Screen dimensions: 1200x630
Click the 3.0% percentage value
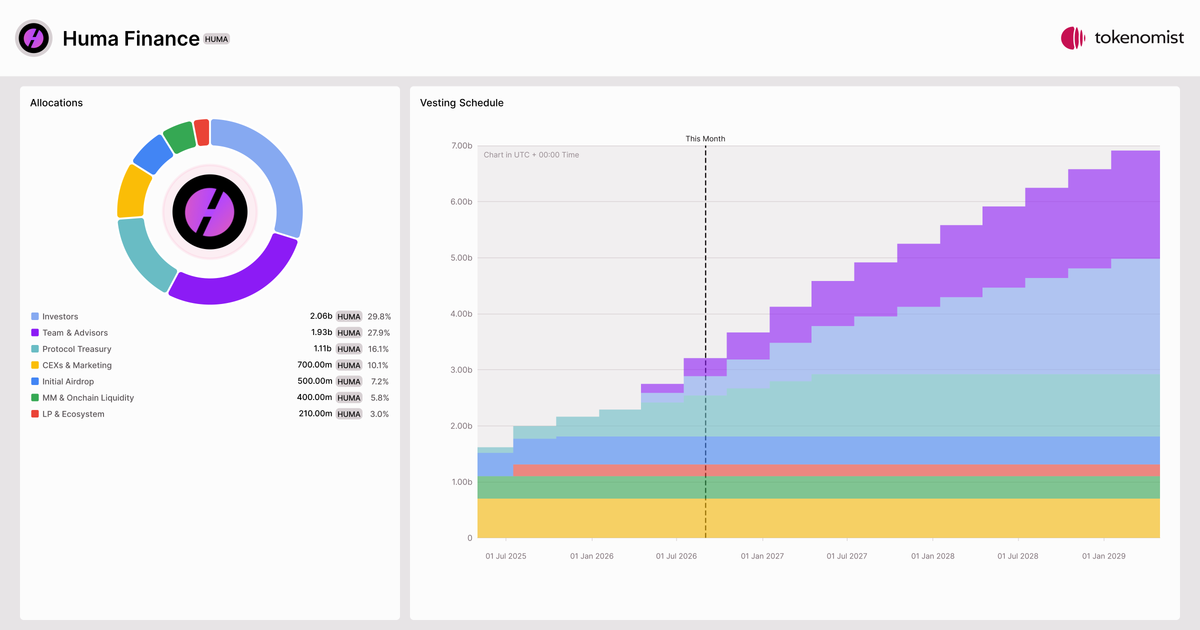[x=380, y=414]
